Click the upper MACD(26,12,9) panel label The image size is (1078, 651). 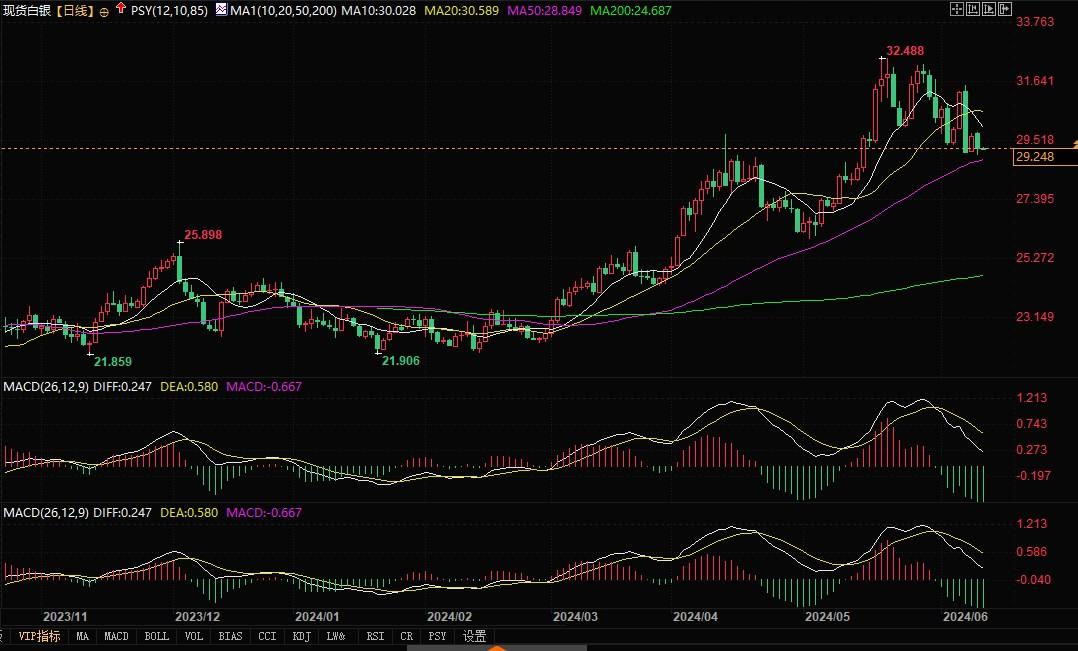pos(45,386)
